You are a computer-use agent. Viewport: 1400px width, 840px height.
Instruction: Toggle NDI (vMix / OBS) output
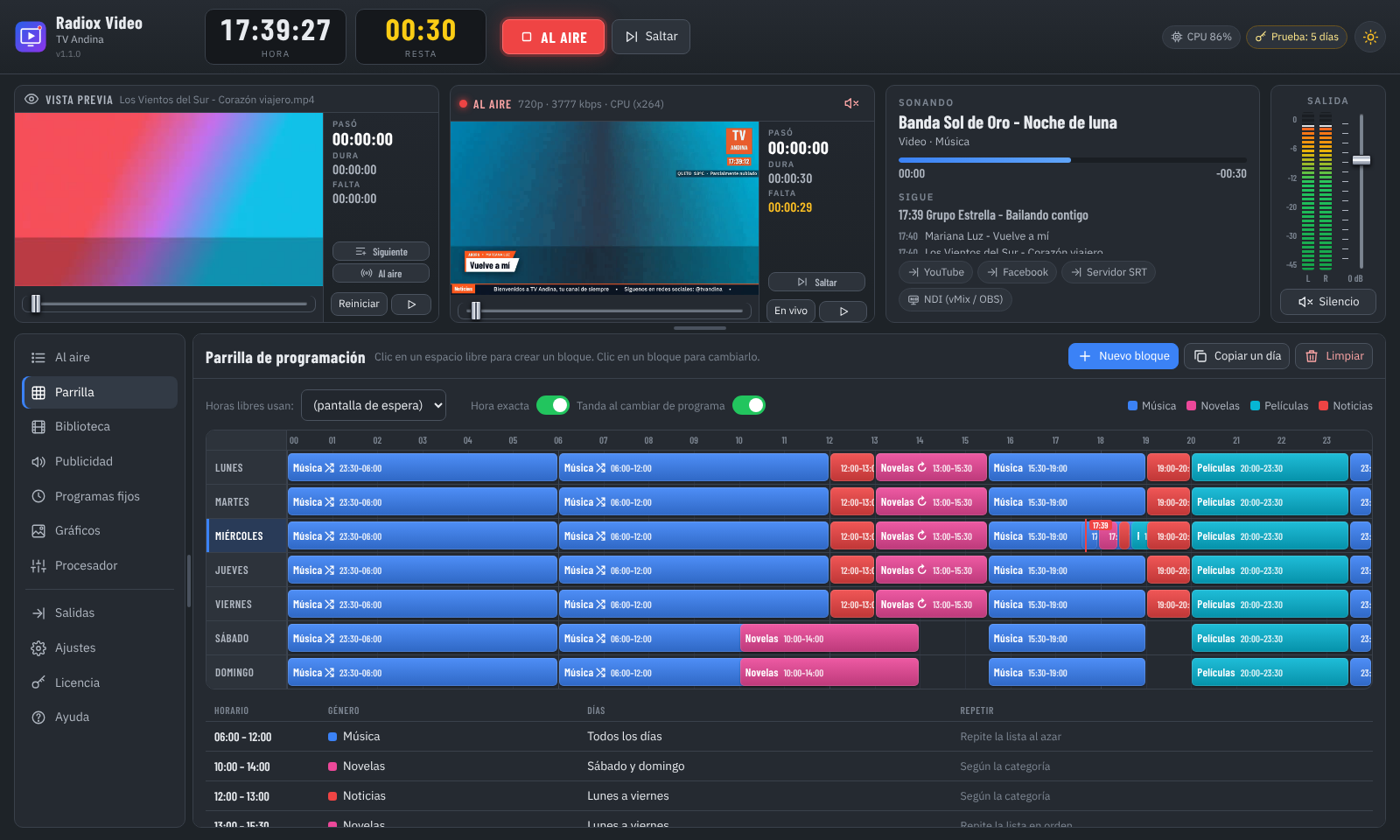[x=955, y=299]
